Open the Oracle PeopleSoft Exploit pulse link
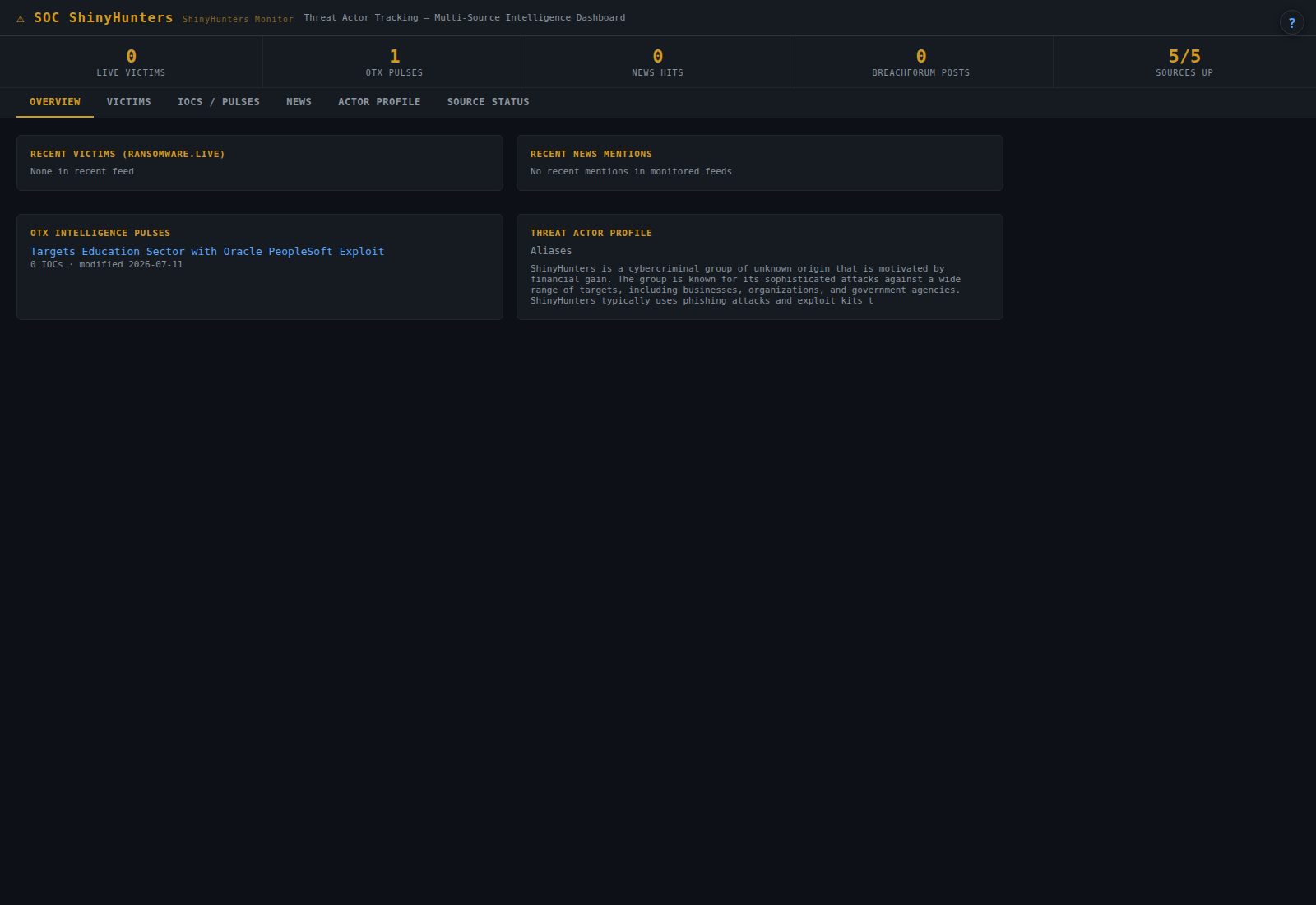This screenshot has width=1316, height=905. 207,252
